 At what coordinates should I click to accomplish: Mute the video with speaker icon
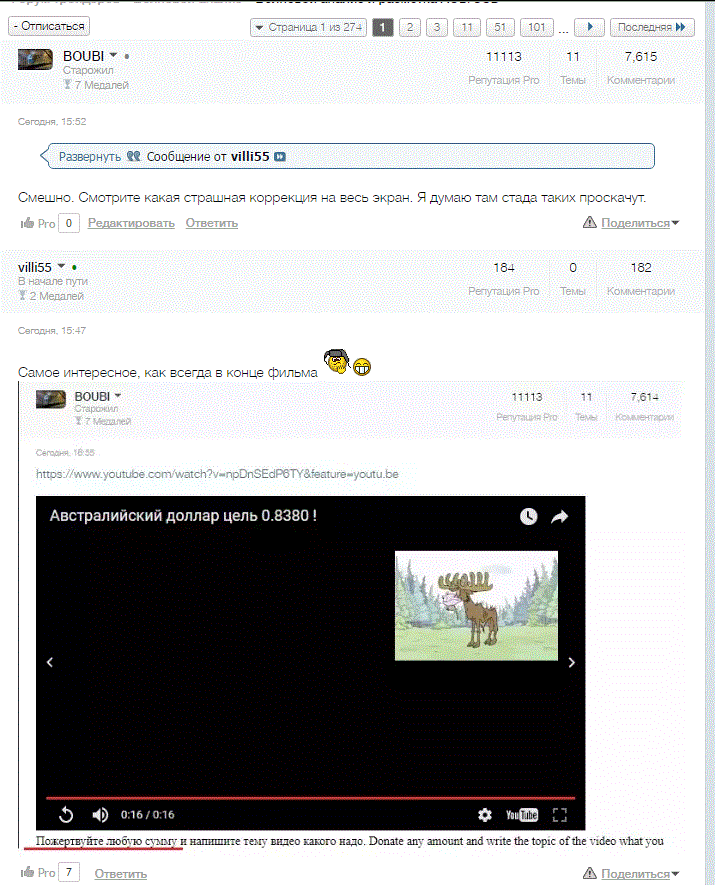point(100,814)
